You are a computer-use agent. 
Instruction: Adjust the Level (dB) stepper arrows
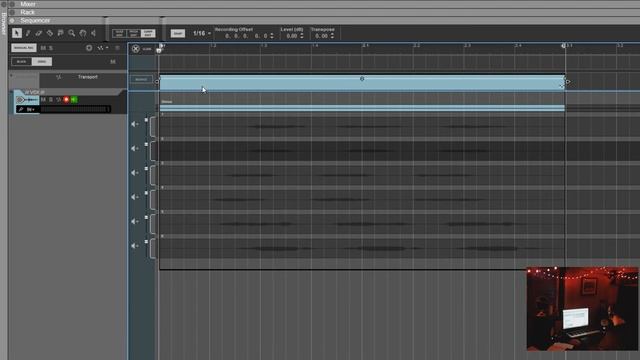point(302,36)
